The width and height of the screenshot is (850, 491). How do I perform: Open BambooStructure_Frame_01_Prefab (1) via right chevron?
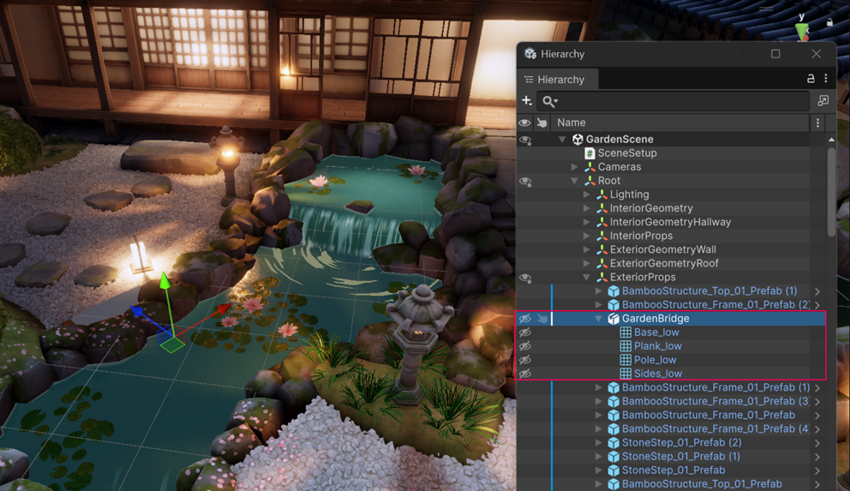tap(817, 388)
